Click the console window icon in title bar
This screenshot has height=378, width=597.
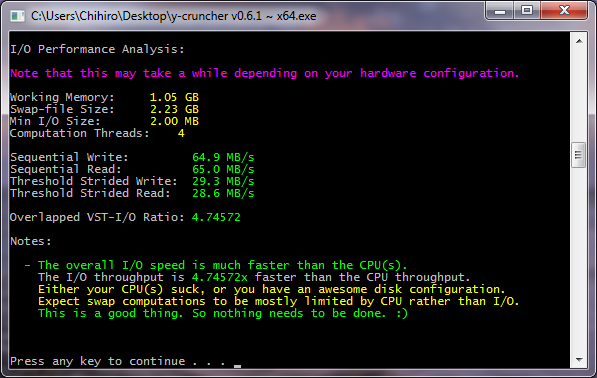(18, 16)
